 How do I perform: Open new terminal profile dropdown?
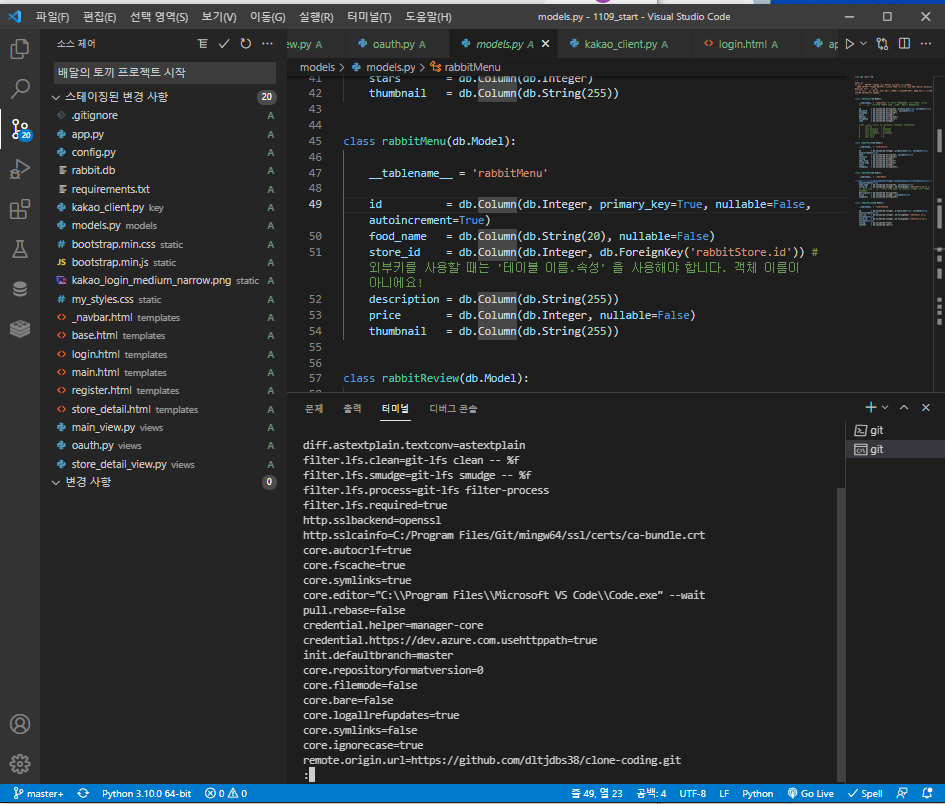885,407
